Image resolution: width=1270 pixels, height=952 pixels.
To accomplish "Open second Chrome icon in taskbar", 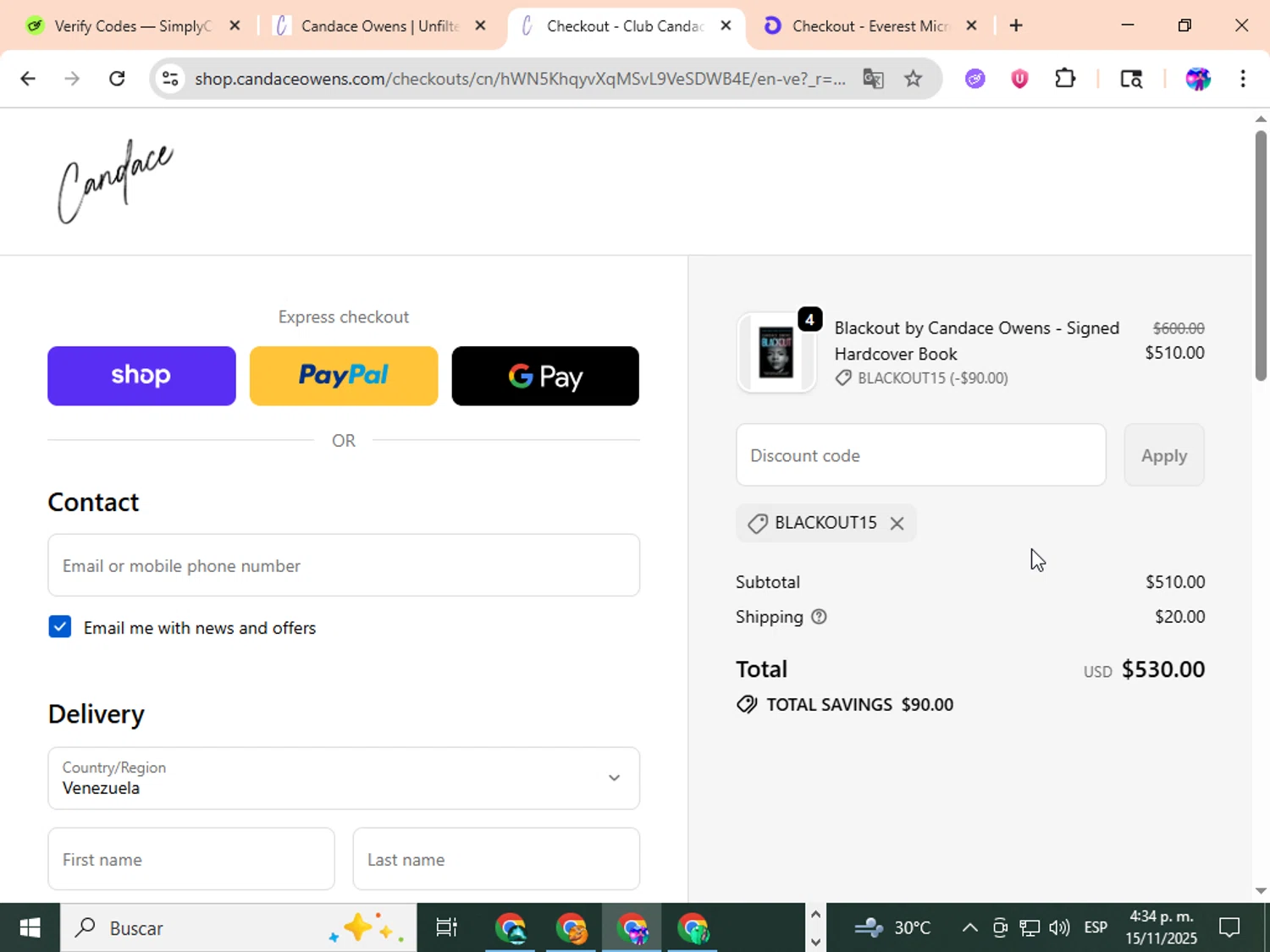I will pos(571,928).
